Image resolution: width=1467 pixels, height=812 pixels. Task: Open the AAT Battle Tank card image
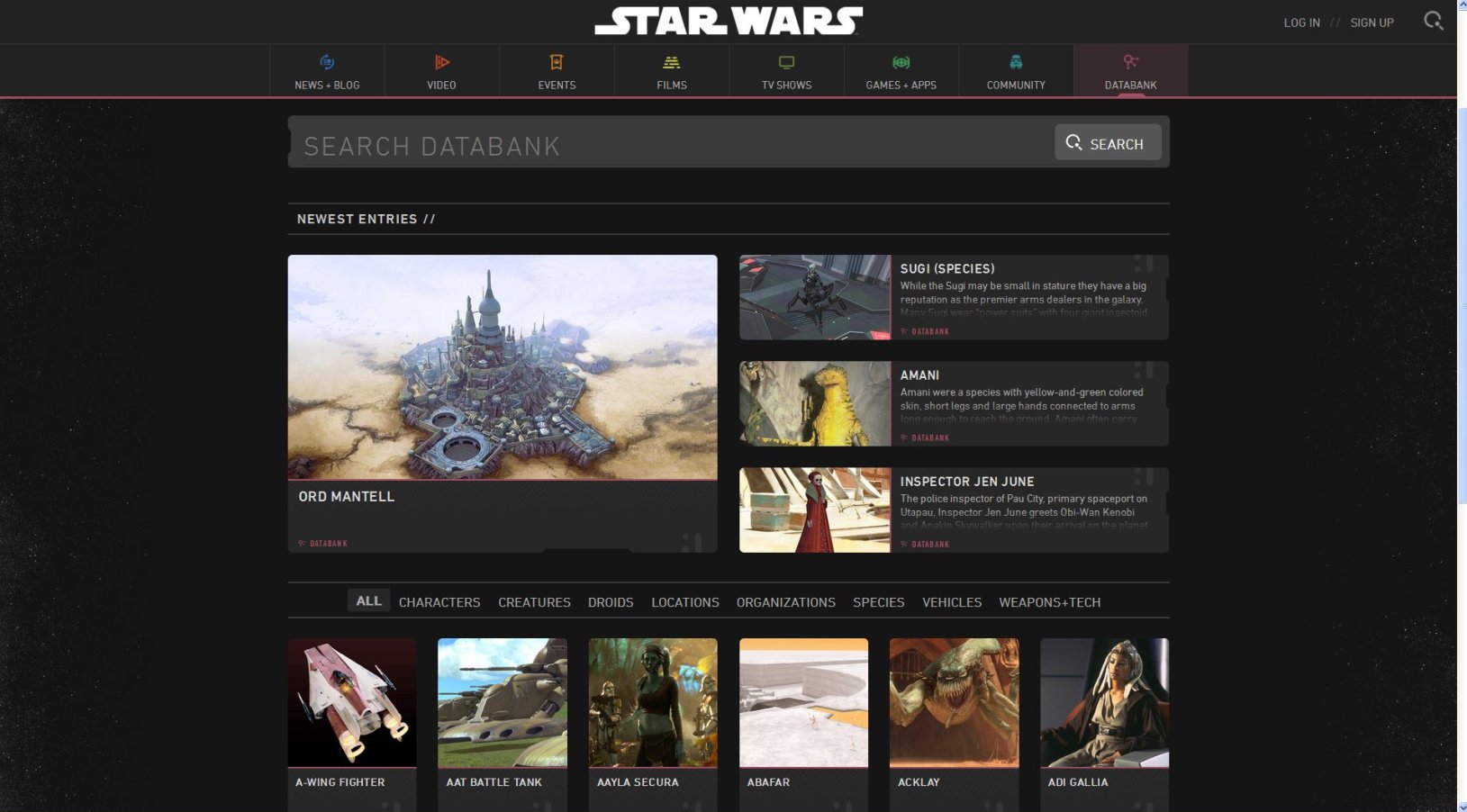tap(503, 702)
